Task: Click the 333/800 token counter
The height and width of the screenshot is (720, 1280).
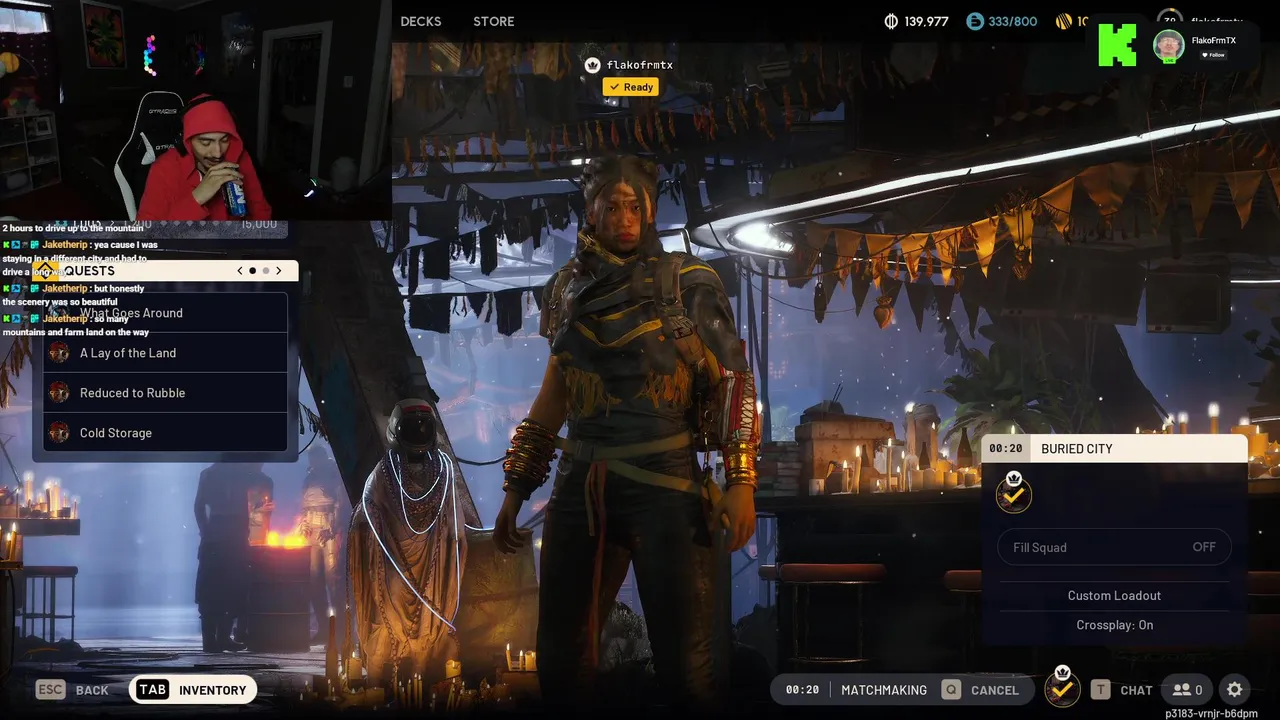Action: [x=1012, y=21]
